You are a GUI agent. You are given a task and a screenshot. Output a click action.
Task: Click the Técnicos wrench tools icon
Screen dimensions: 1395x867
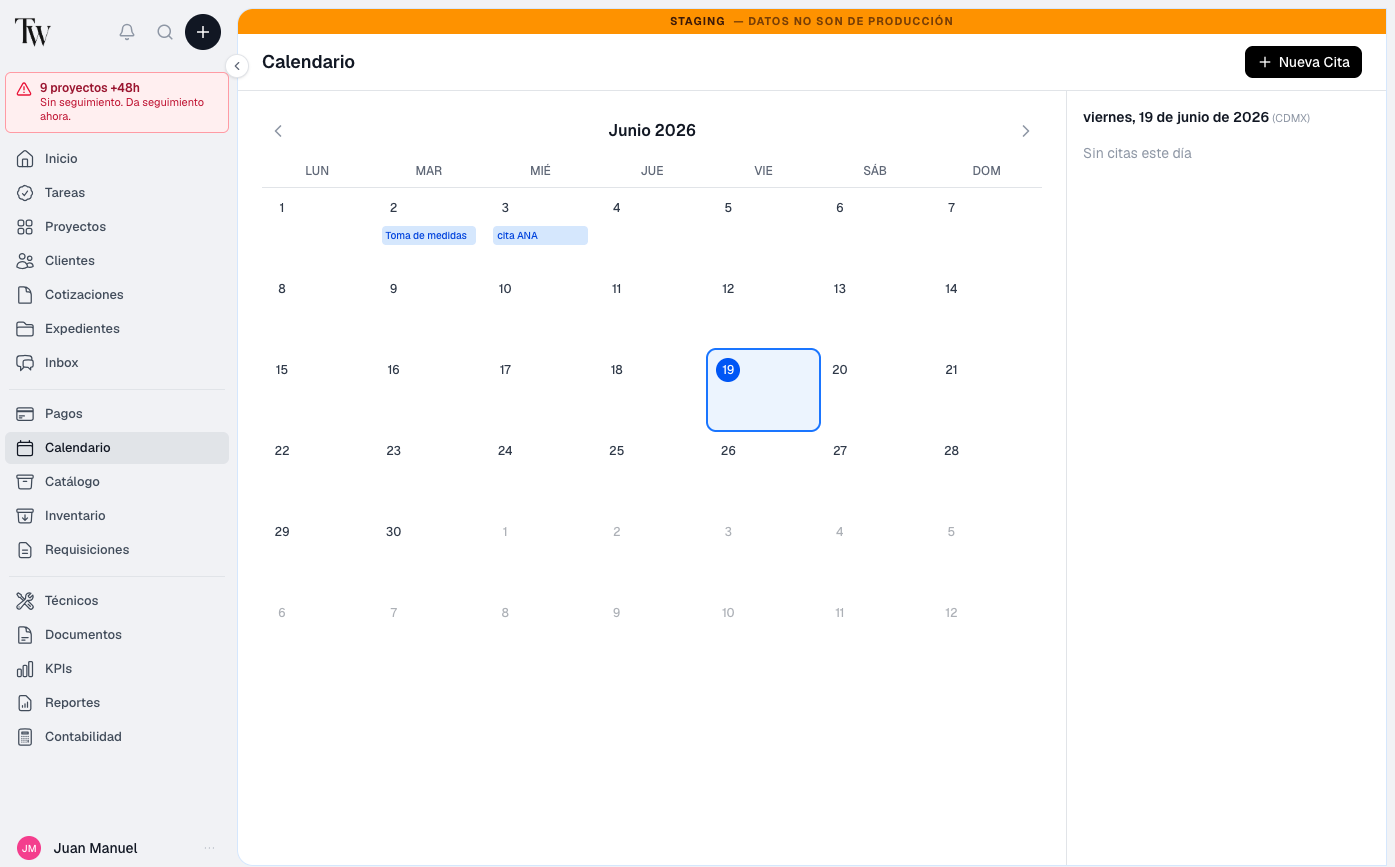coord(26,601)
